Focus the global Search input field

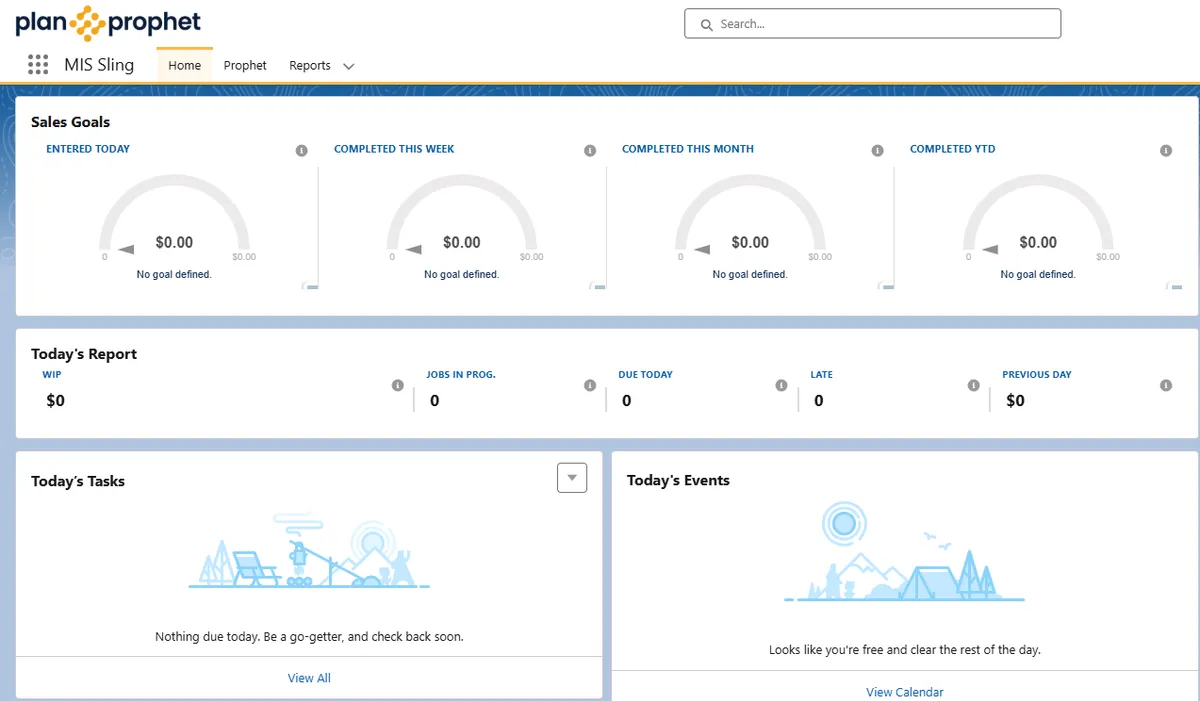[873, 24]
